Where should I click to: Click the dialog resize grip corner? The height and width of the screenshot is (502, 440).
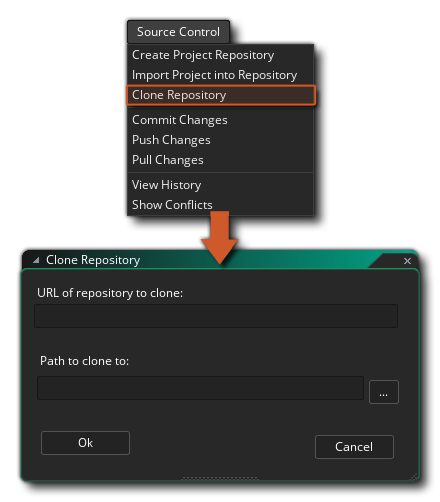pos(413,477)
